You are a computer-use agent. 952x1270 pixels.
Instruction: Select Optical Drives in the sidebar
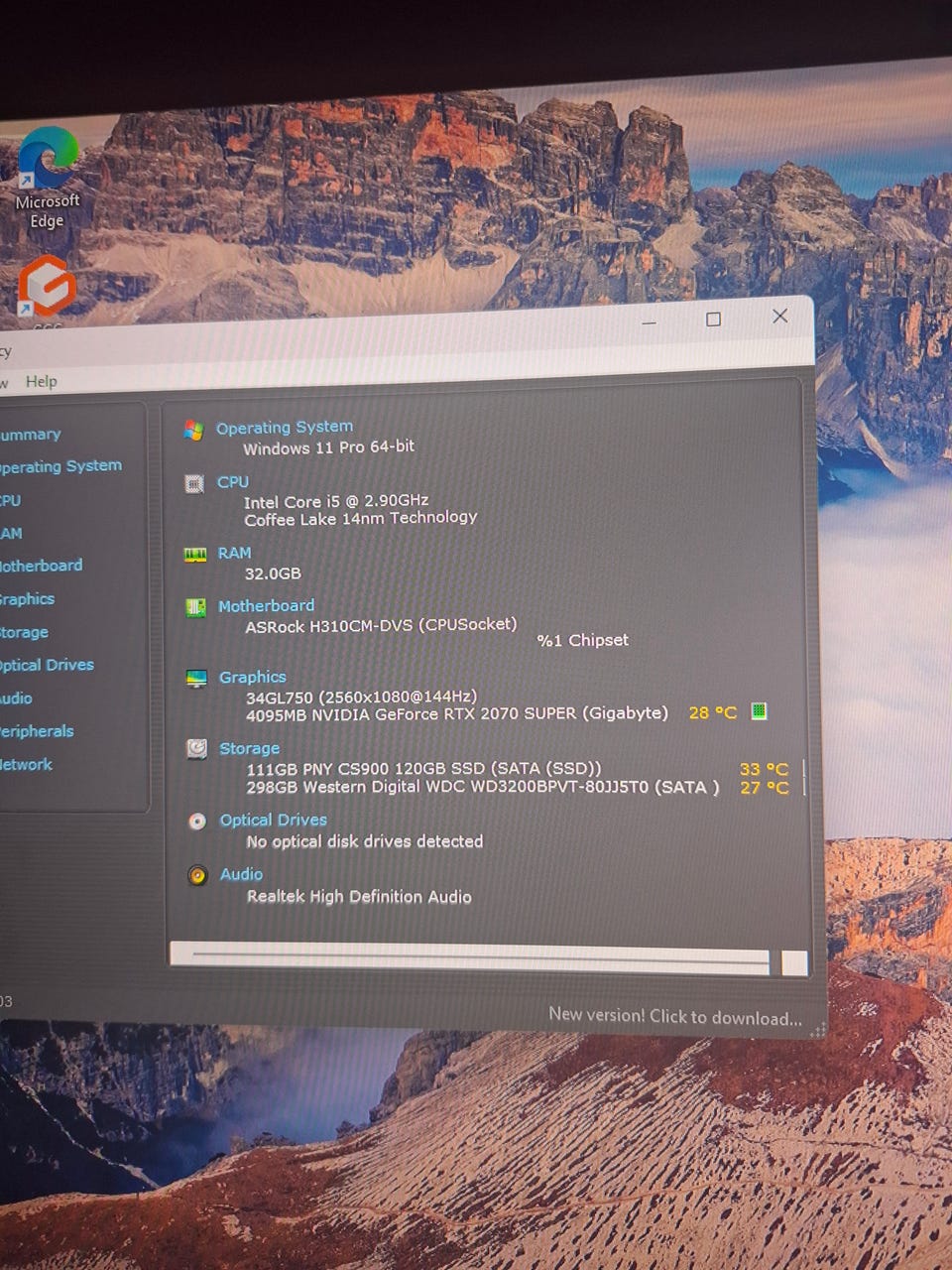47,665
